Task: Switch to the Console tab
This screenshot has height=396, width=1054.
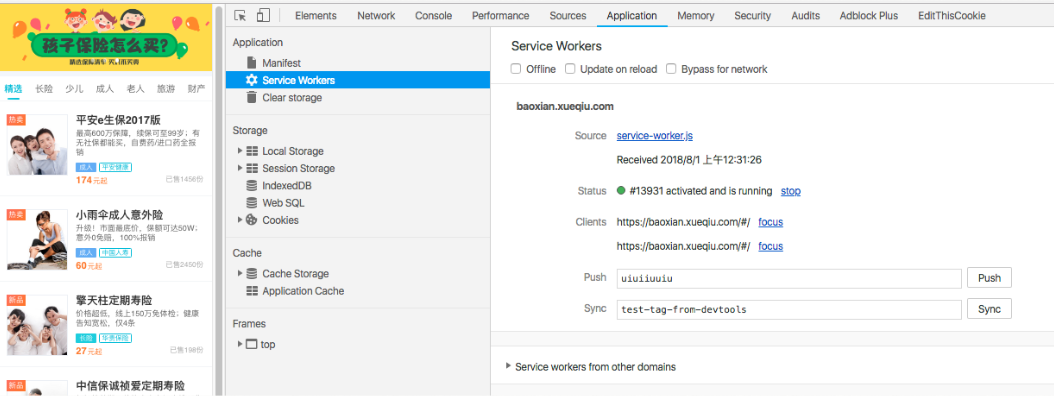Action: [434, 15]
